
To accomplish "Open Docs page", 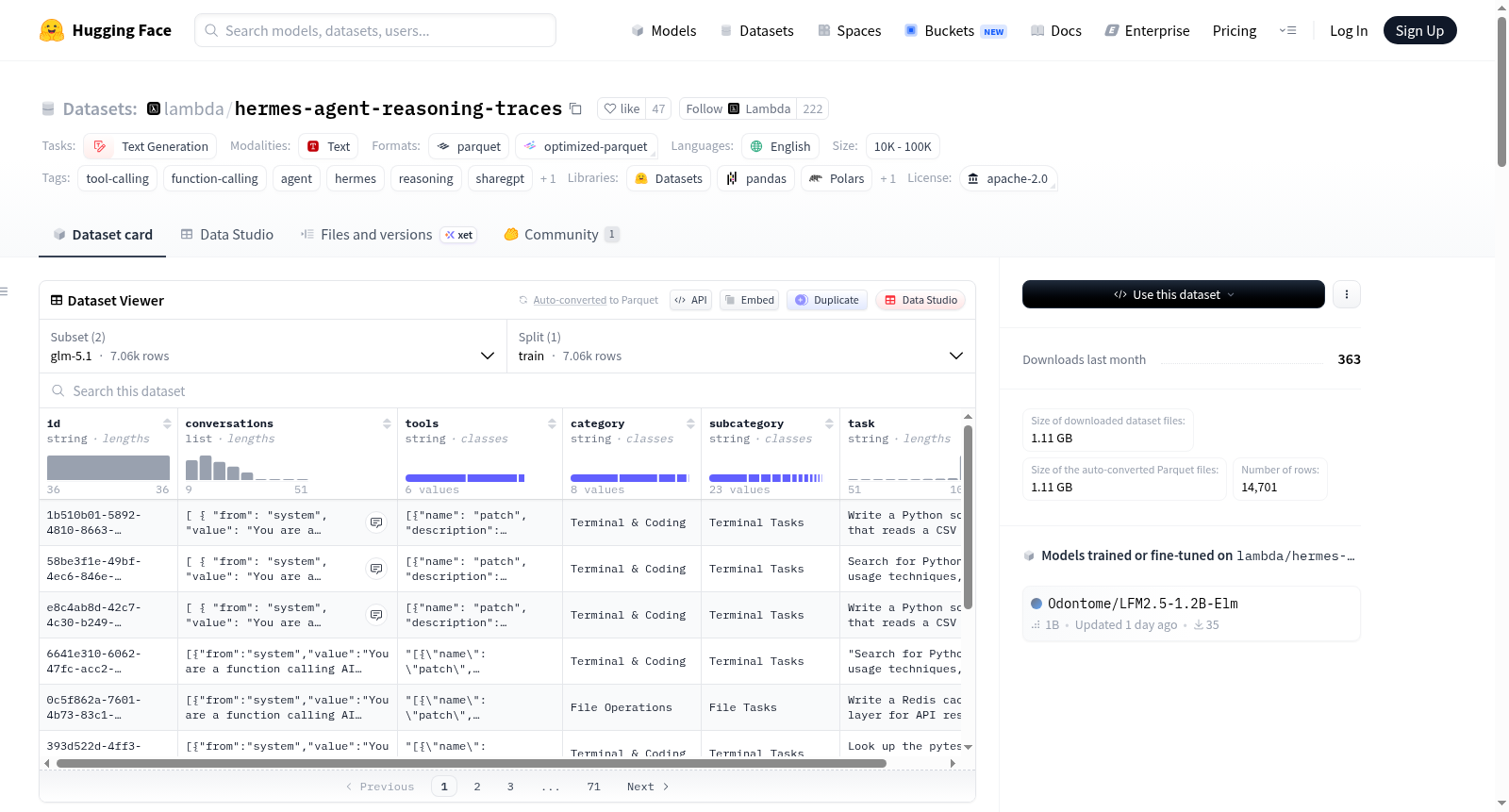I will point(1056,30).
